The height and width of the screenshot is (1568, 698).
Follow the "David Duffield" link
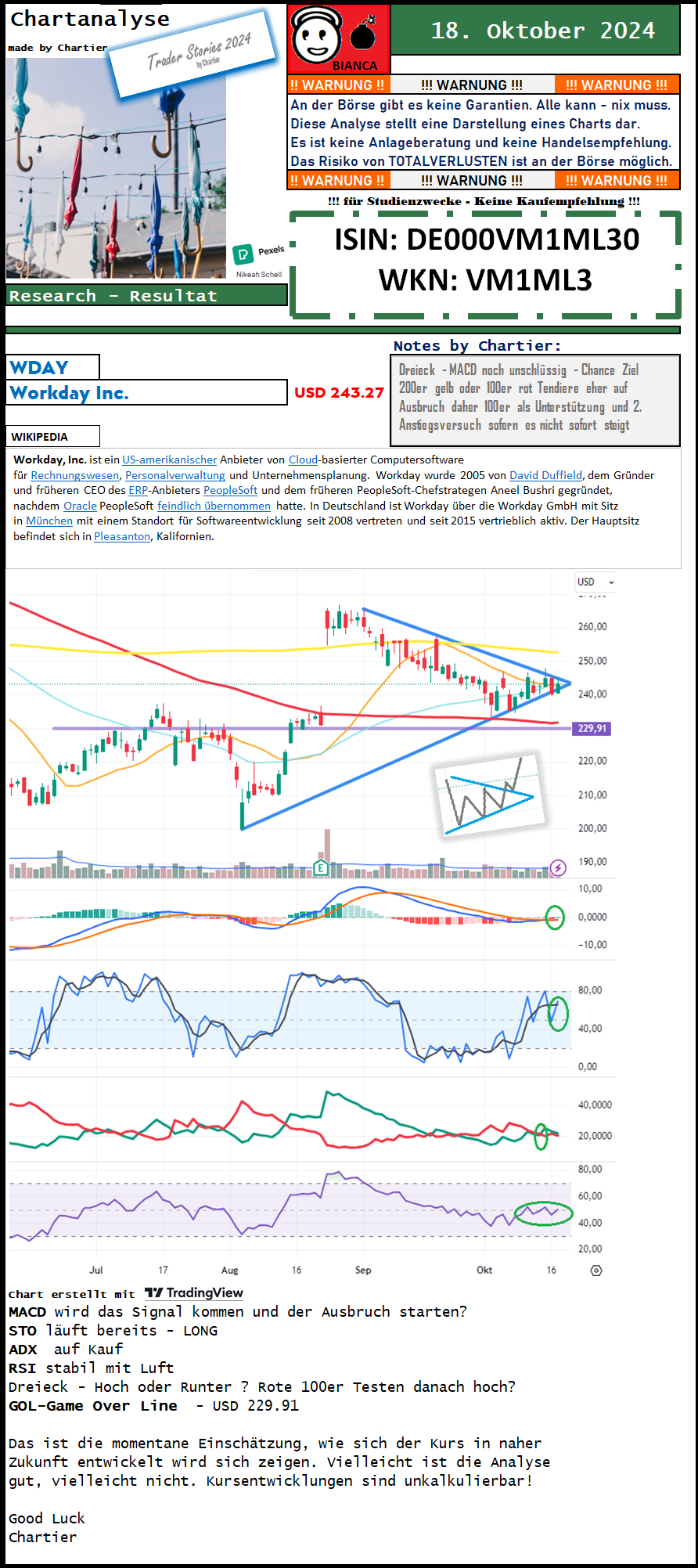(x=545, y=475)
